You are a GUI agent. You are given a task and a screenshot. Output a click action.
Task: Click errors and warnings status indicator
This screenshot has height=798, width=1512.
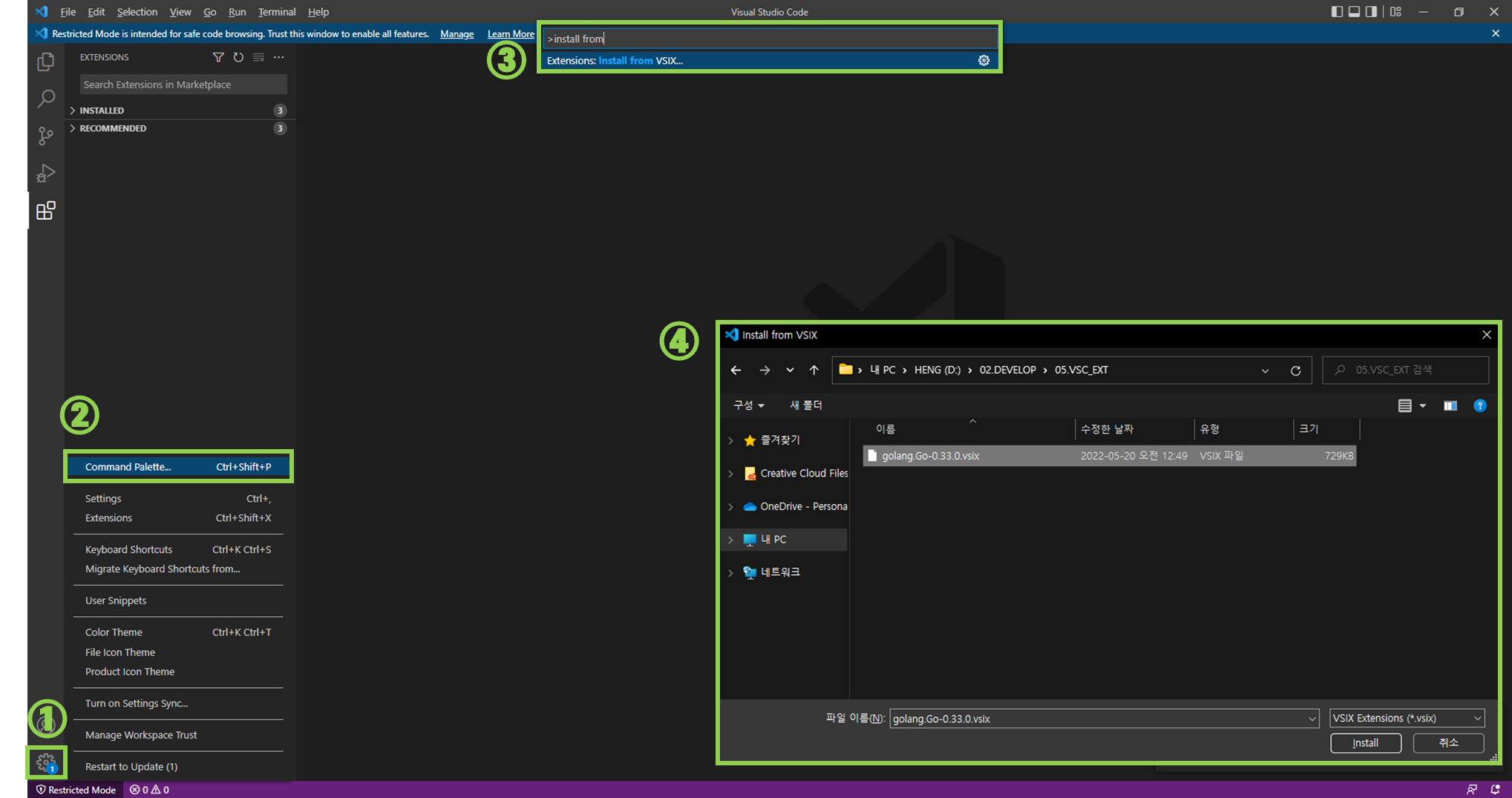click(x=149, y=790)
